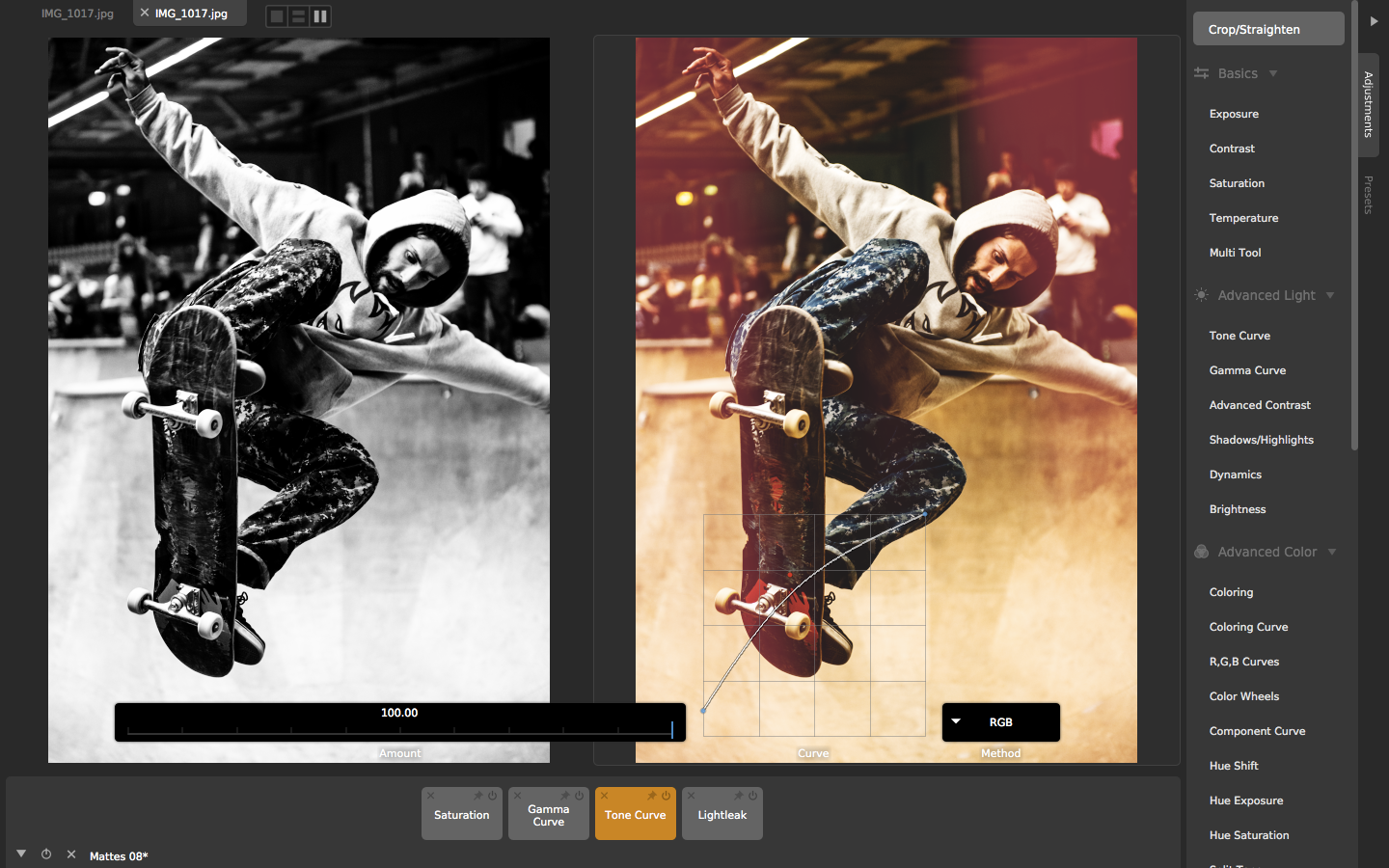Screen dimensions: 1389x868
Task: Expand the Mattes 08 disclosure triangle
Action: coord(20,855)
